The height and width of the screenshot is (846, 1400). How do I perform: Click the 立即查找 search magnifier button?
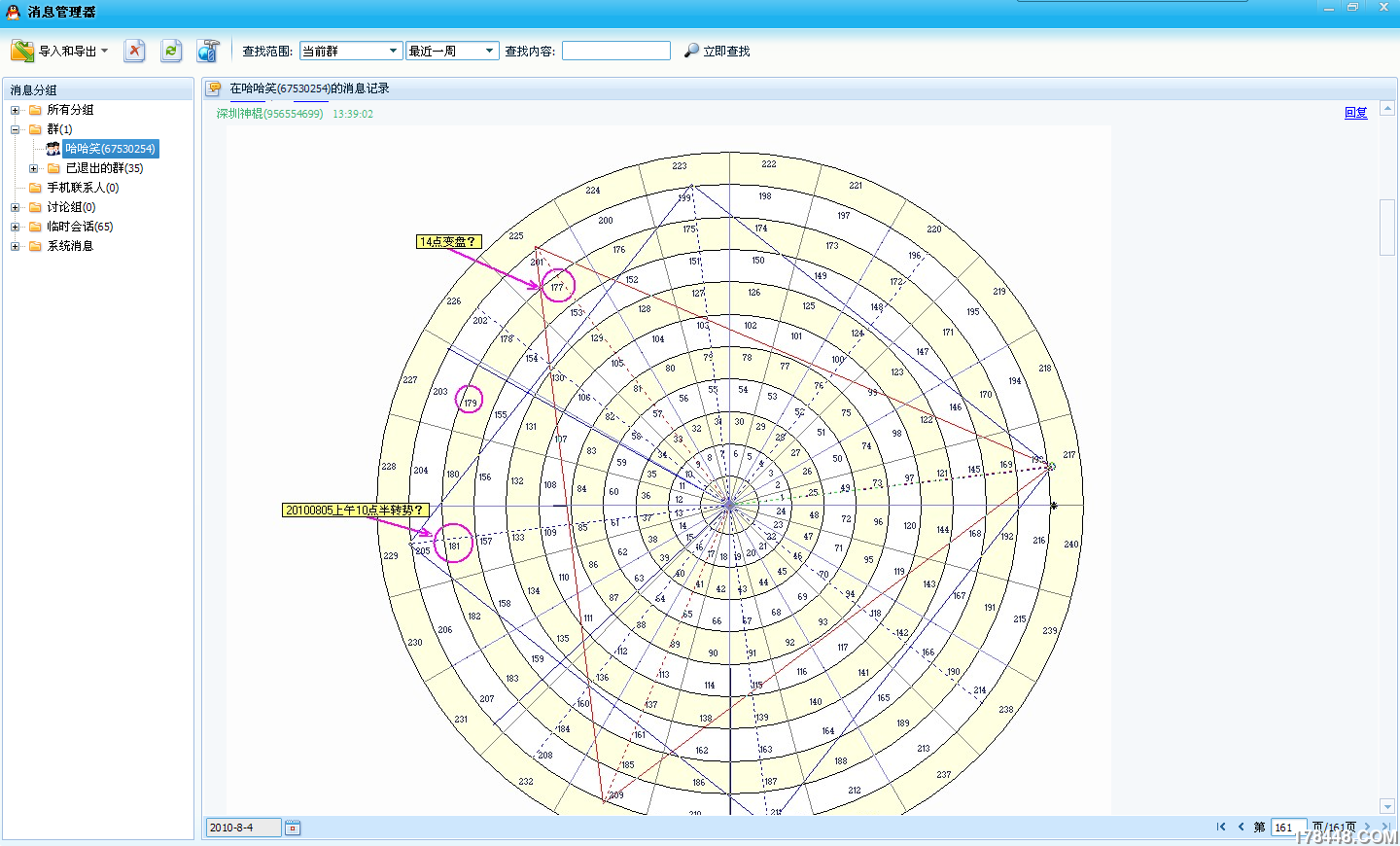click(x=717, y=51)
